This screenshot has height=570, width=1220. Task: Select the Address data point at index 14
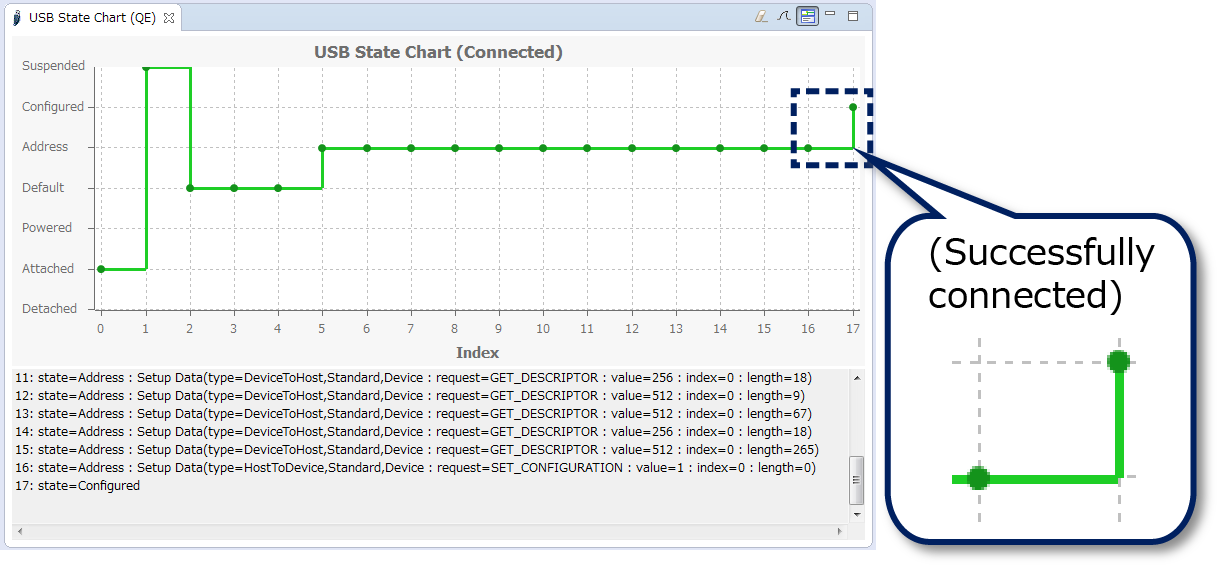tap(720, 148)
